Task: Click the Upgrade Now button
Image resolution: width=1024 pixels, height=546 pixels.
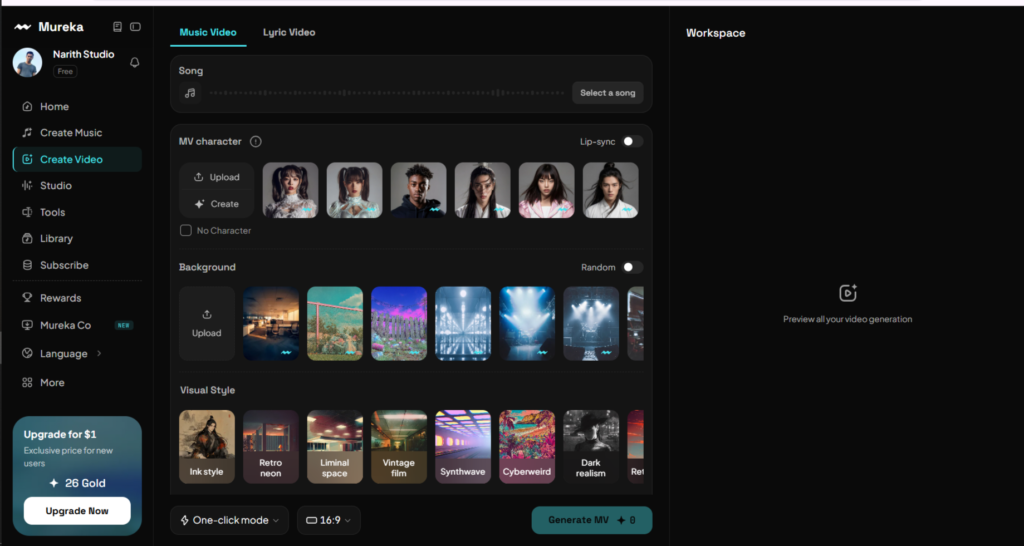Action: (77, 511)
